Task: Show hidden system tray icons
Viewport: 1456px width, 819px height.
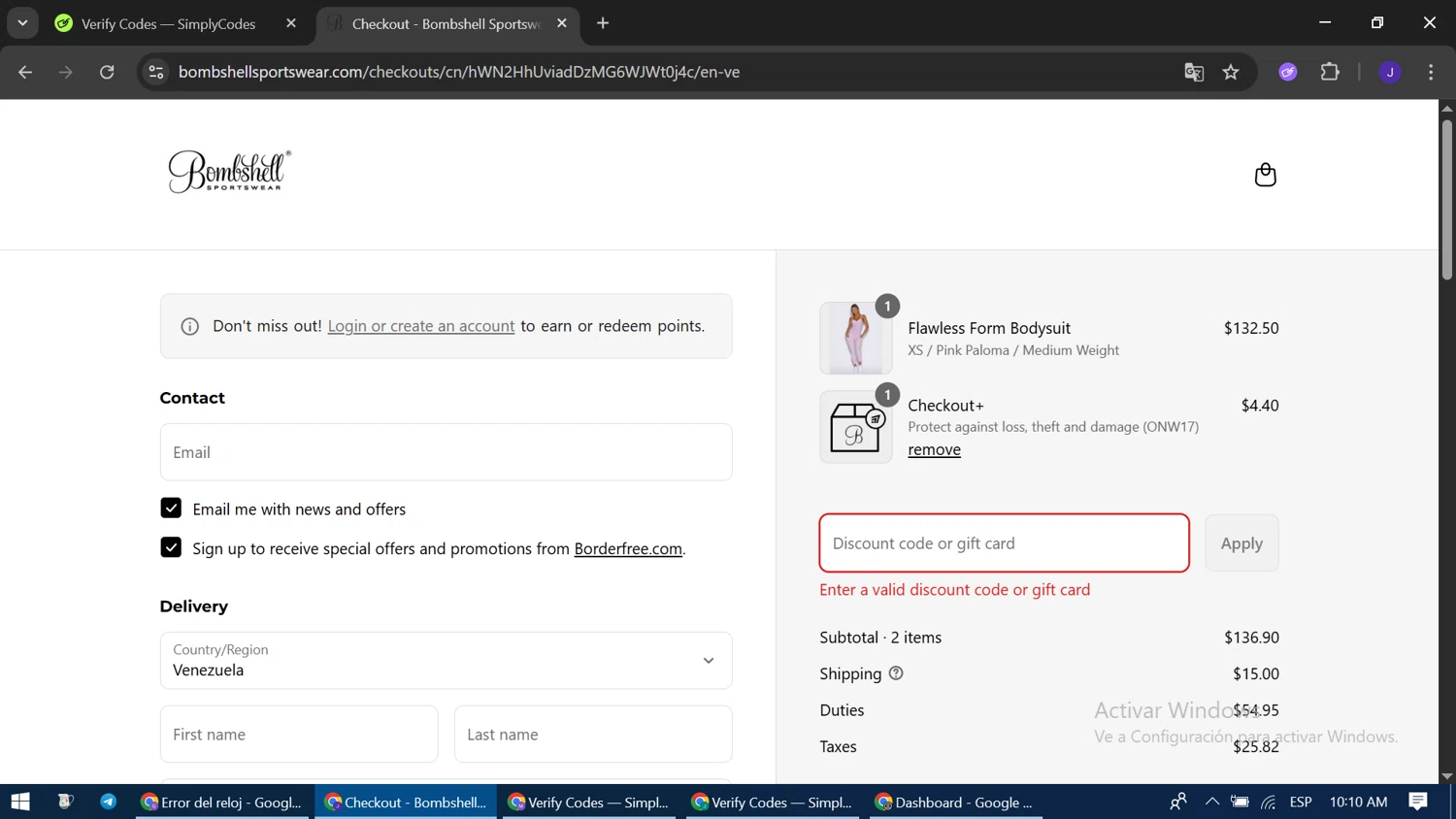Action: tap(1211, 802)
